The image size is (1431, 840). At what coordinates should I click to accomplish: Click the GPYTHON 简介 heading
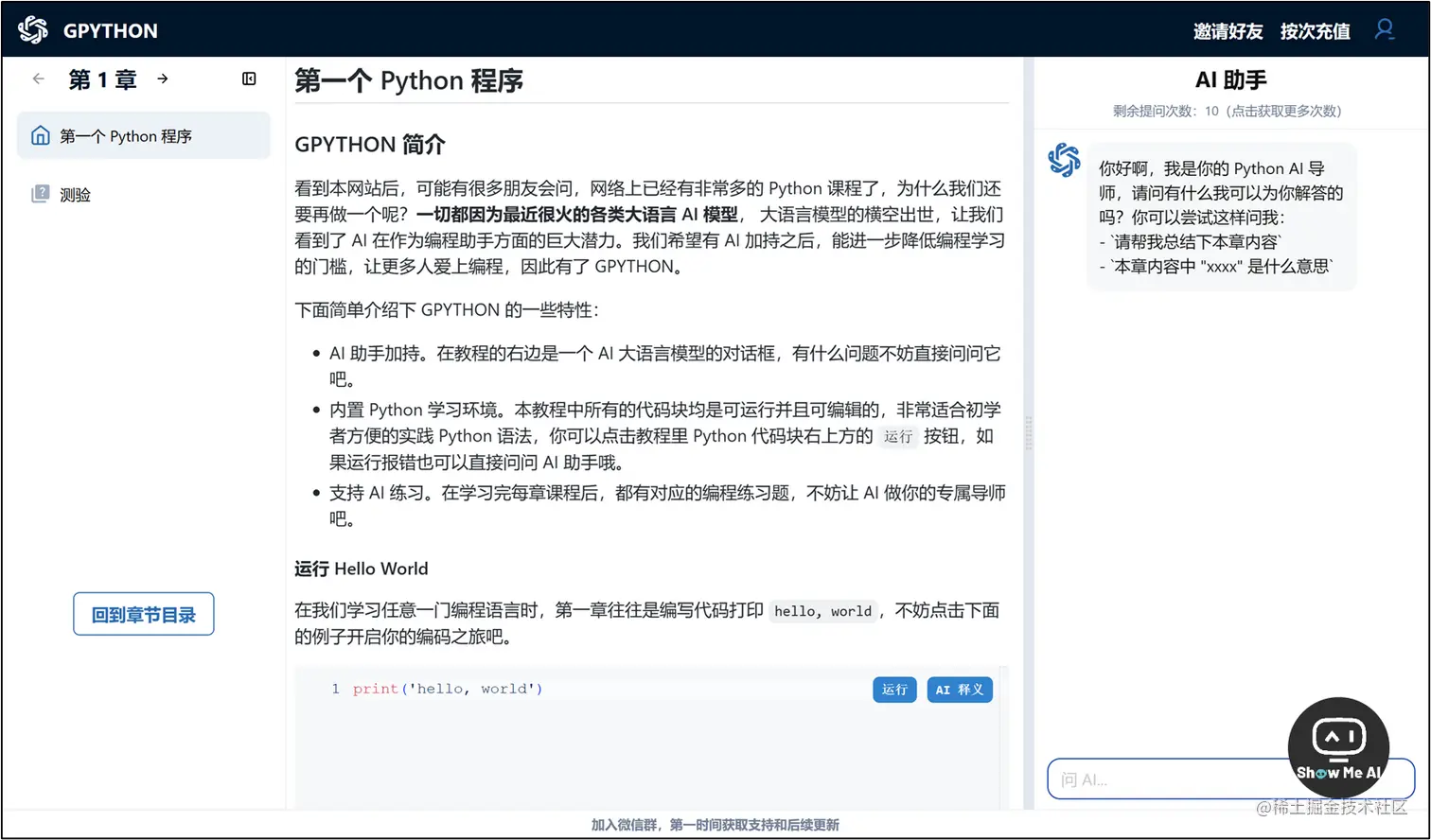click(369, 145)
